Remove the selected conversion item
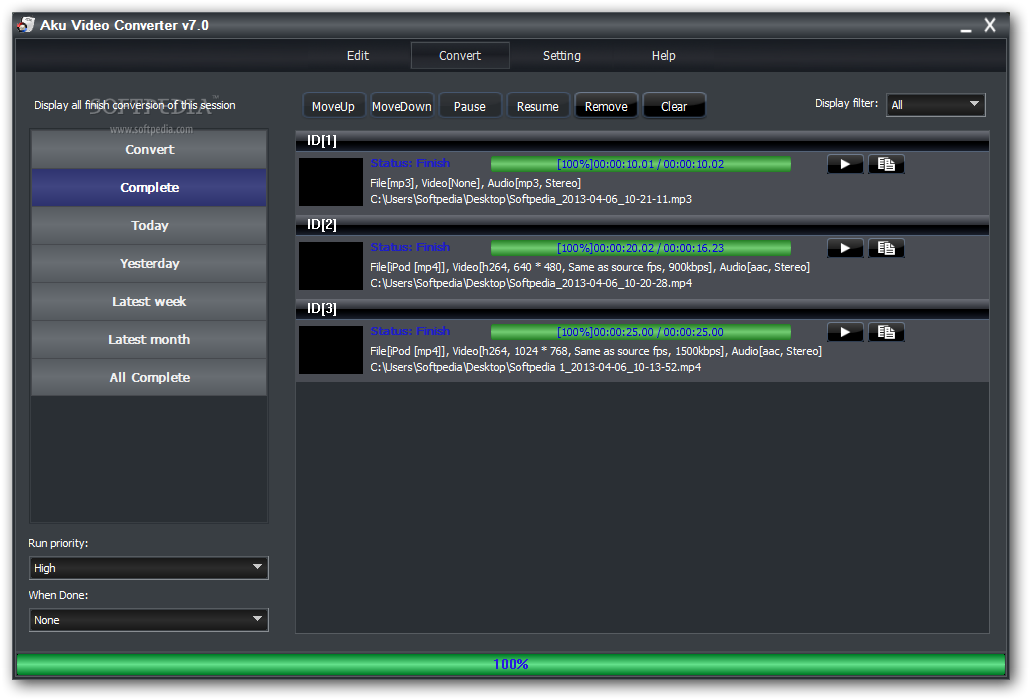Screen dimensions: 1030x700 (x=606, y=106)
